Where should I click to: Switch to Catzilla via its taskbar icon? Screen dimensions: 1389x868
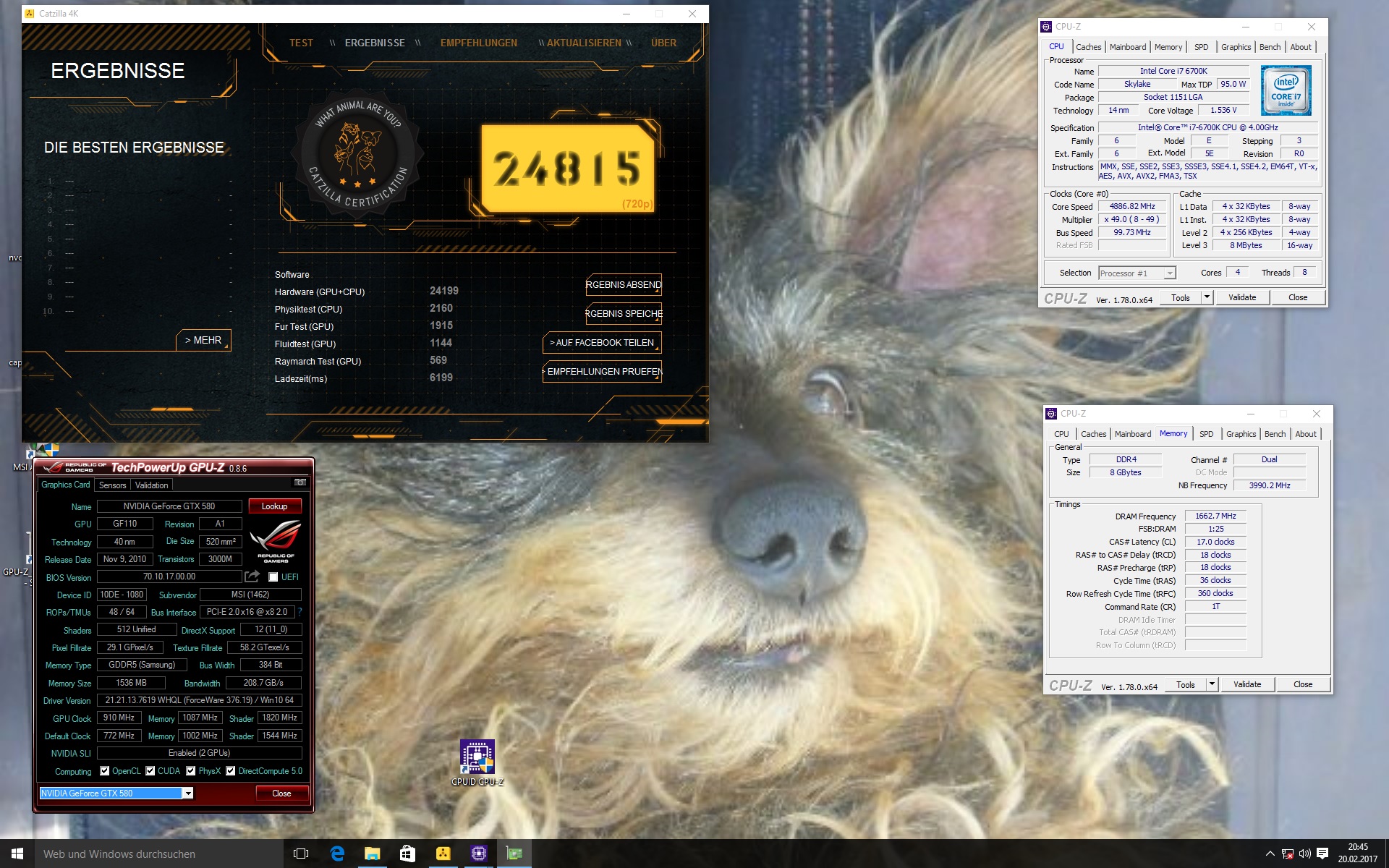(443, 854)
